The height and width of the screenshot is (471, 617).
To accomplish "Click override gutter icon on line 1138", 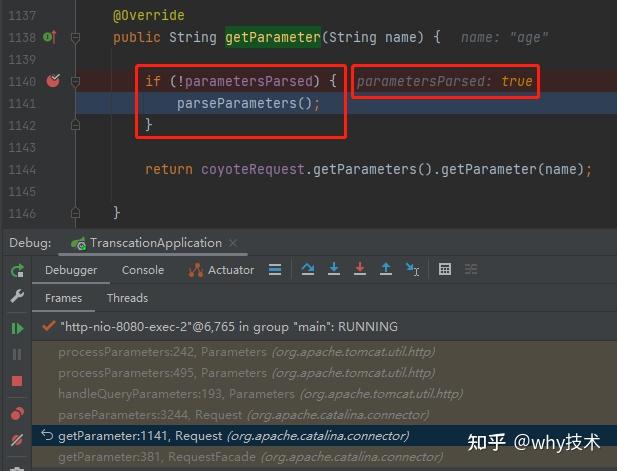I will click(x=50, y=37).
